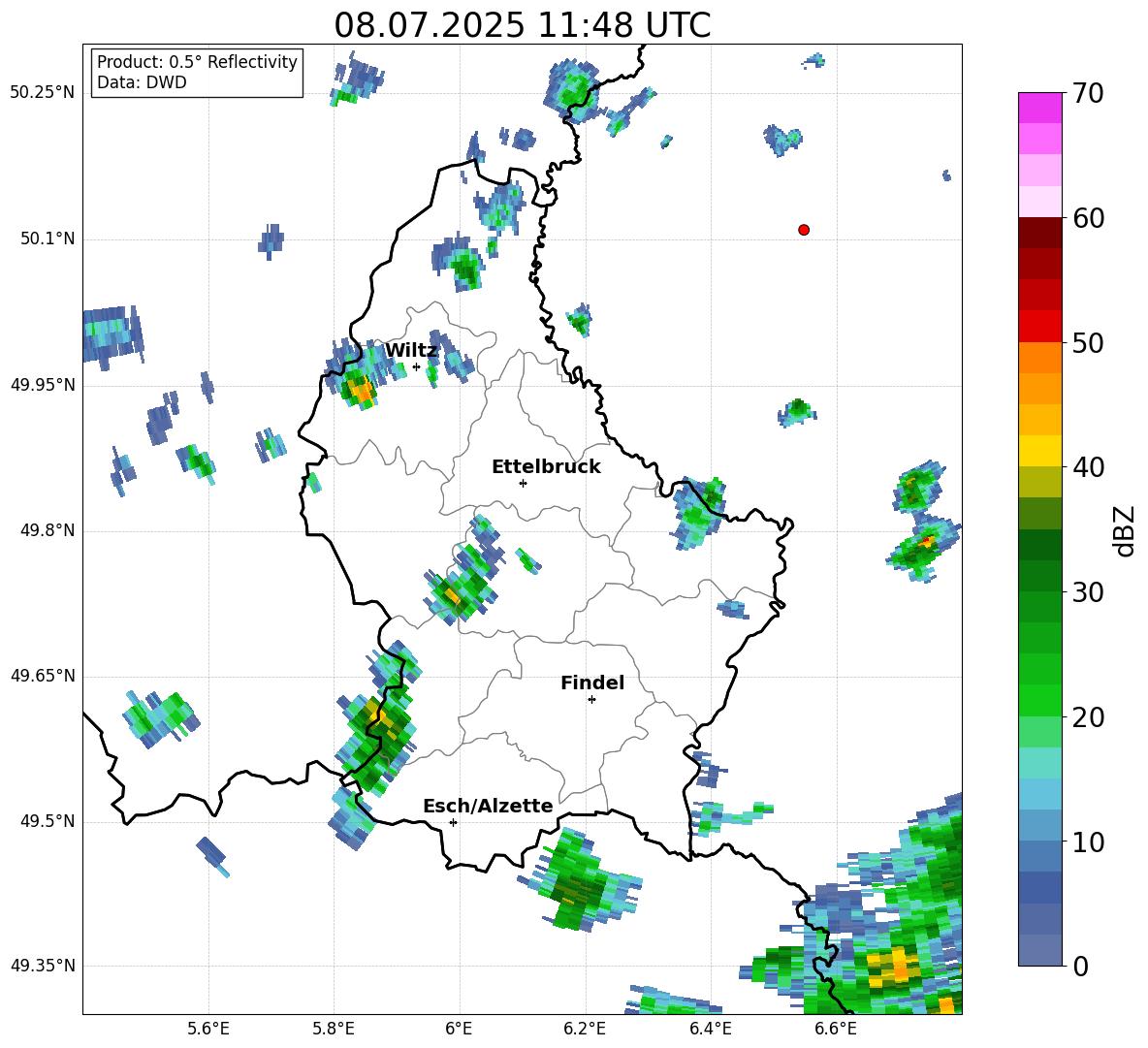Click the 'Findel' city label
Screen dimensions: 1148x1048
592,683
